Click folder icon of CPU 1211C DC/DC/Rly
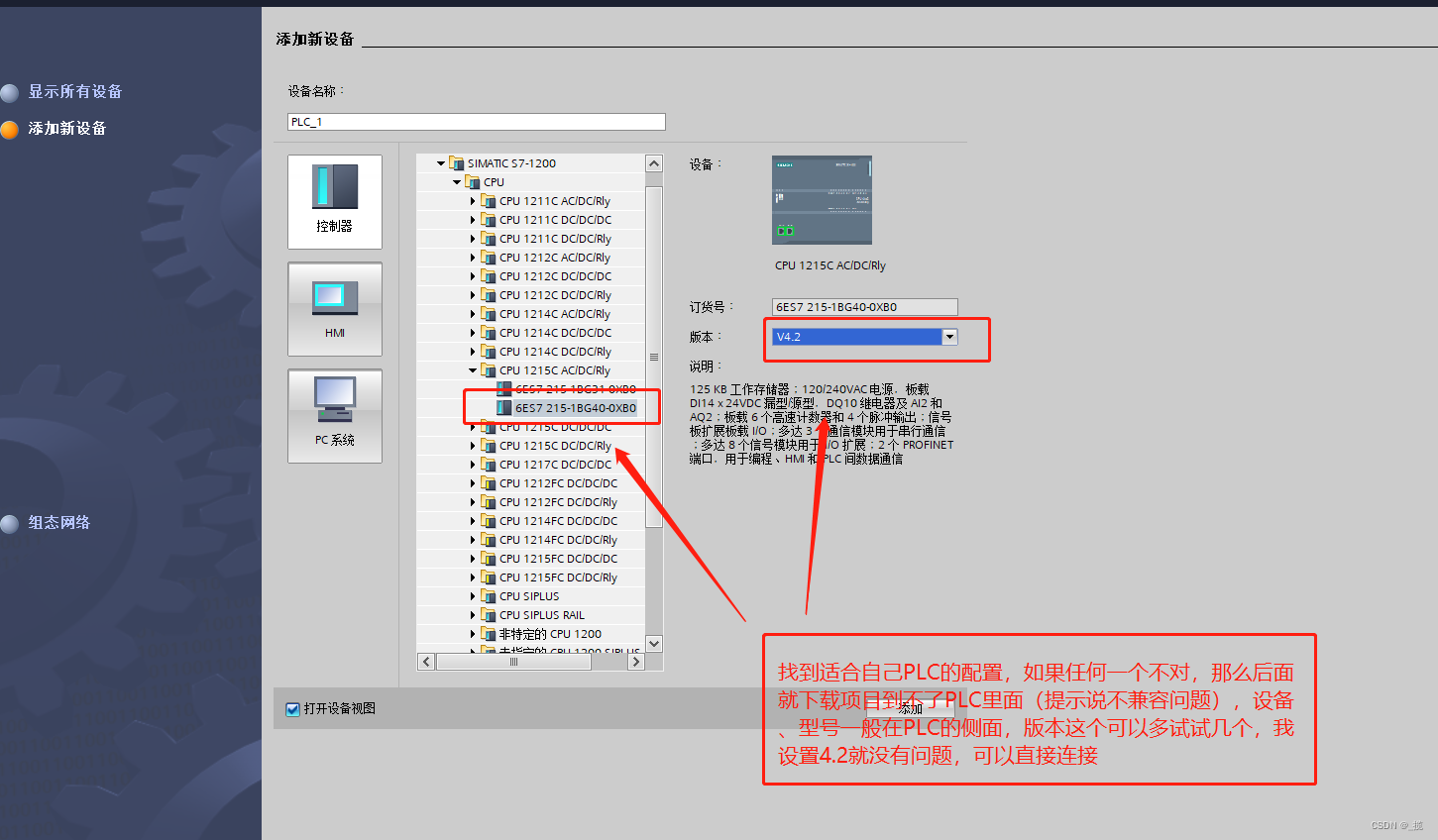 (x=489, y=238)
